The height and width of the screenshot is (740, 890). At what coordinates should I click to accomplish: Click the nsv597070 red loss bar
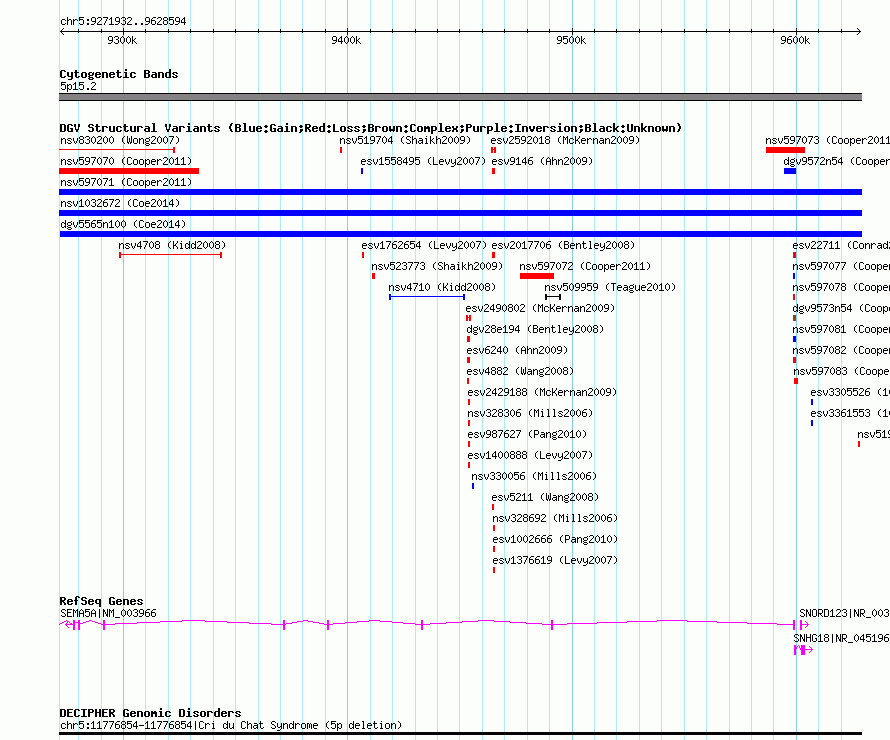click(129, 171)
